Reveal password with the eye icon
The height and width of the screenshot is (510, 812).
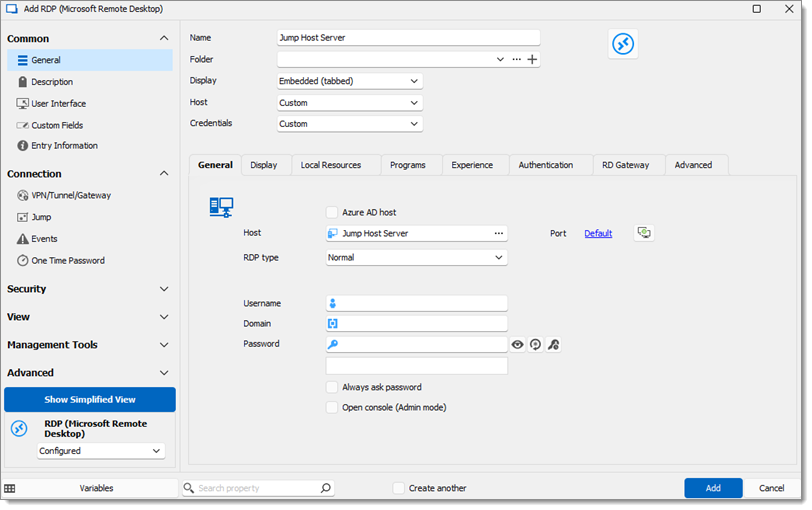[x=517, y=344]
